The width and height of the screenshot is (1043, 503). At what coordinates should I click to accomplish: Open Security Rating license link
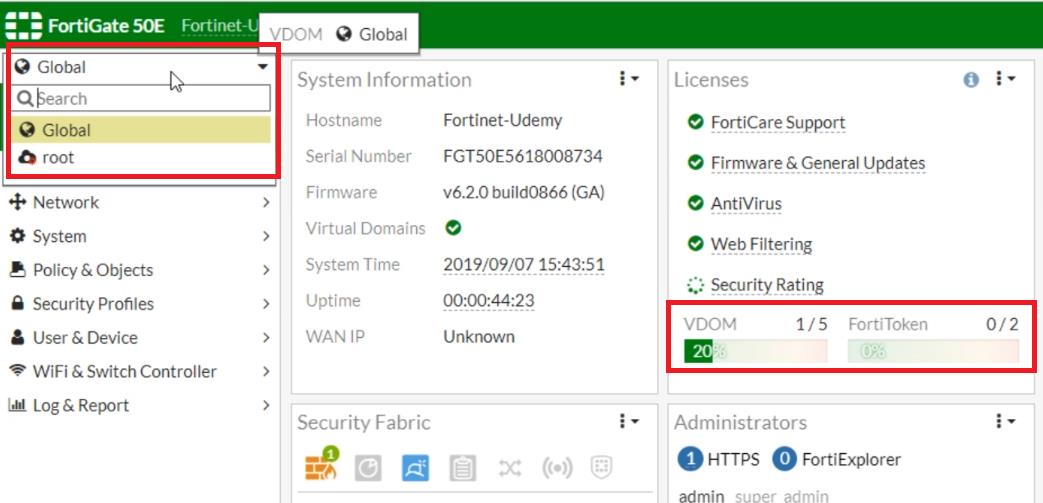pos(767,285)
